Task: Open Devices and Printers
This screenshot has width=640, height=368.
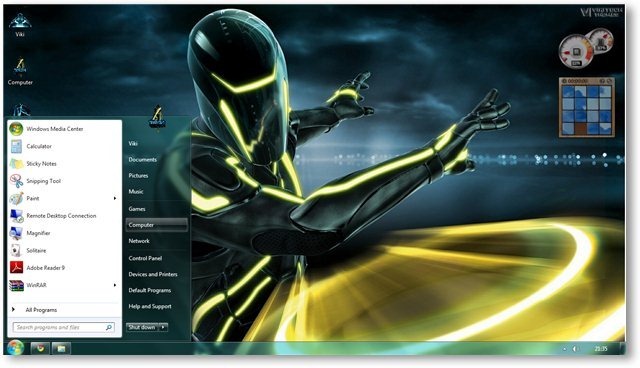Action: pyautogui.click(x=153, y=274)
